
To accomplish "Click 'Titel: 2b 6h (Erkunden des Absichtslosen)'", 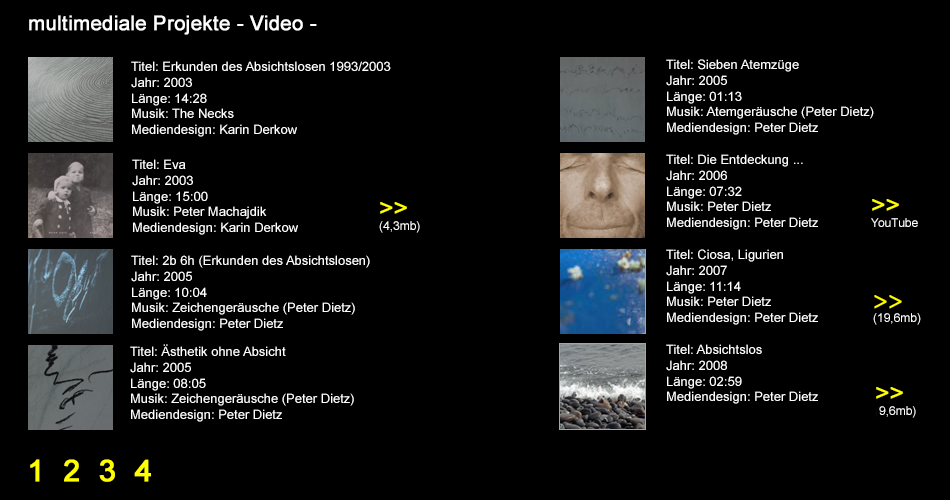I will [250, 261].
